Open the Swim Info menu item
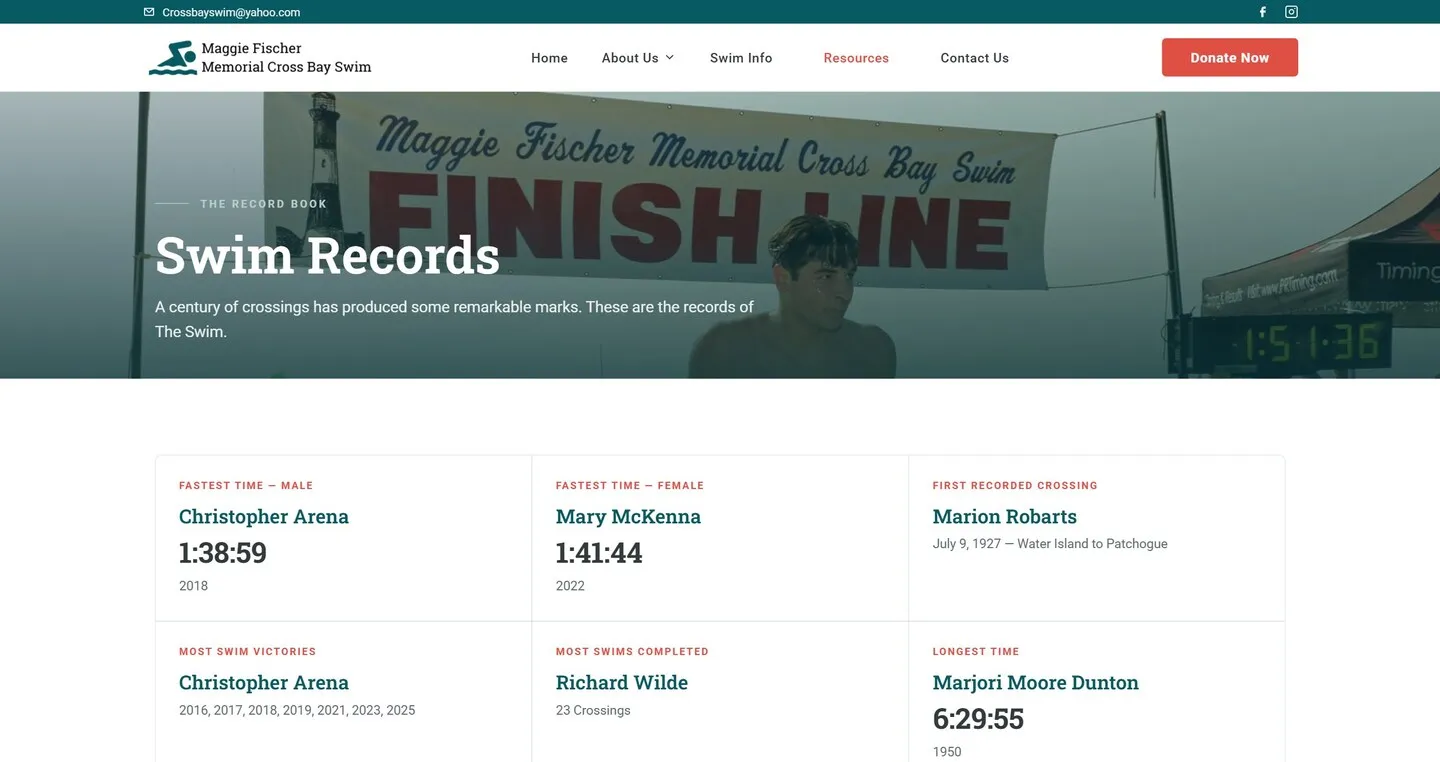The height and width of the screenshot is (762, 1440). click(741, 58)
